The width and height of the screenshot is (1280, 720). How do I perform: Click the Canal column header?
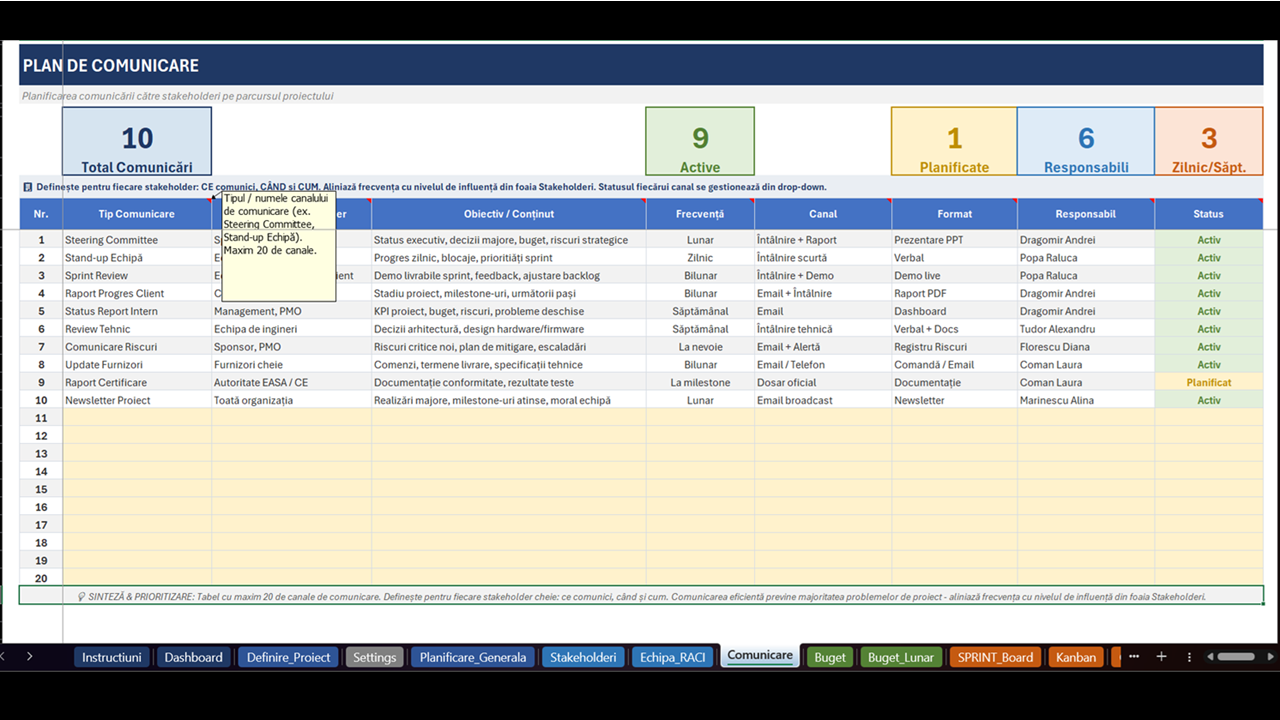pyautogui.click(x=823, y=214)
